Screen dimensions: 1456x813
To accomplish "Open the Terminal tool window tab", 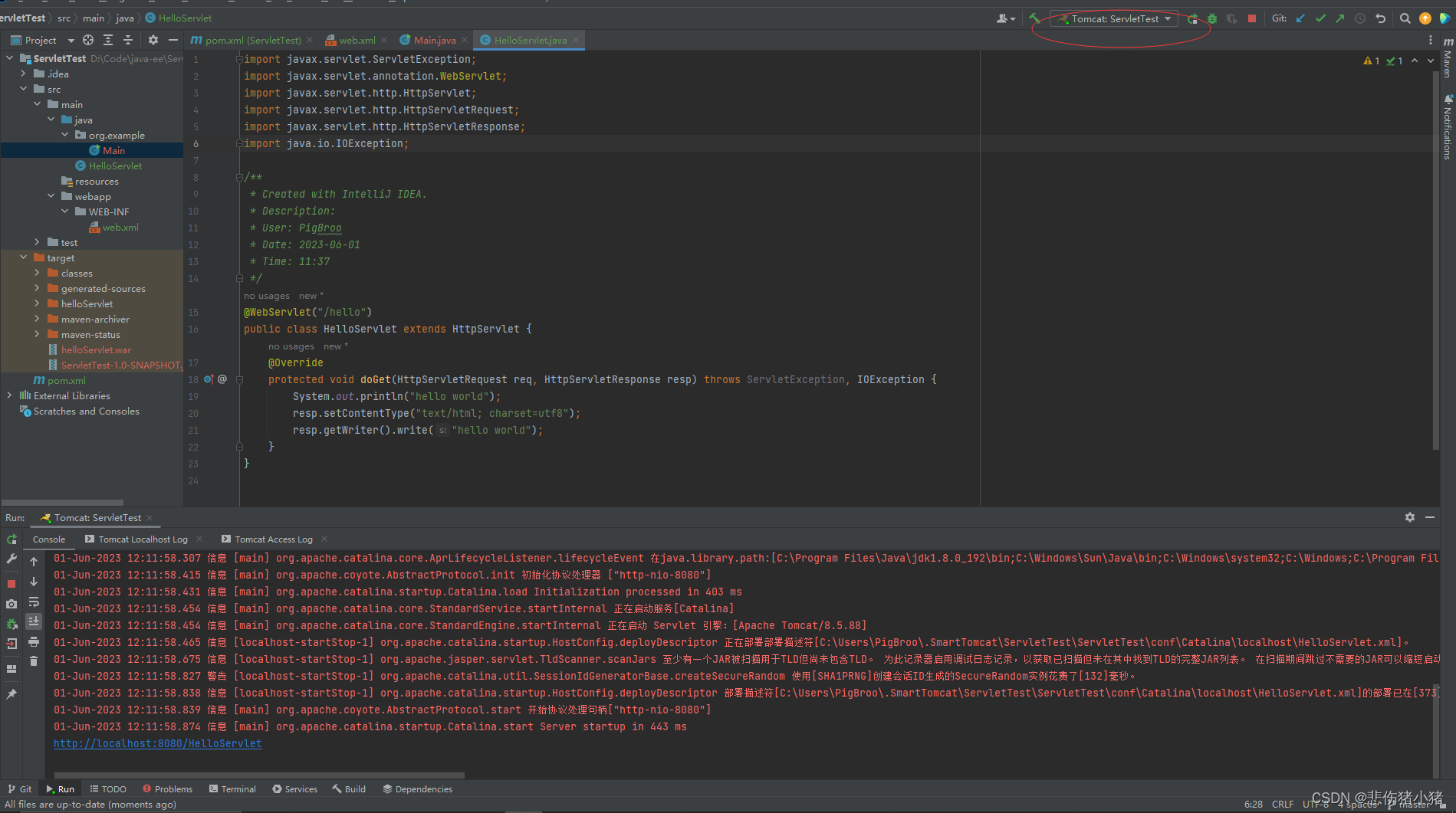I will point(232,789).
